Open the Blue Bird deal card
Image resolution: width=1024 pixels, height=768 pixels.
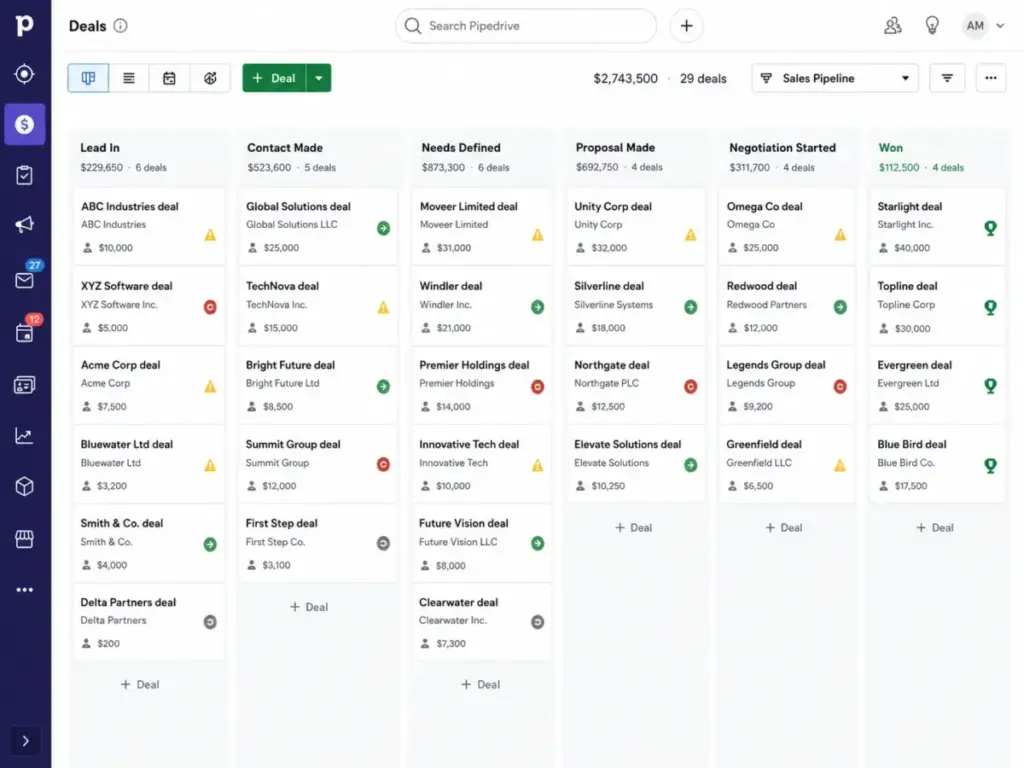[x=937, y=464]
